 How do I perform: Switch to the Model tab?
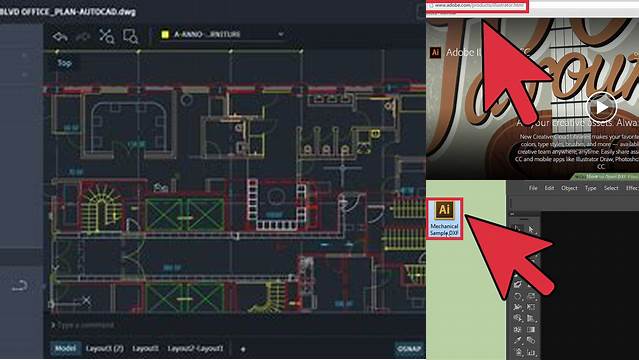[x=65, y=349]
